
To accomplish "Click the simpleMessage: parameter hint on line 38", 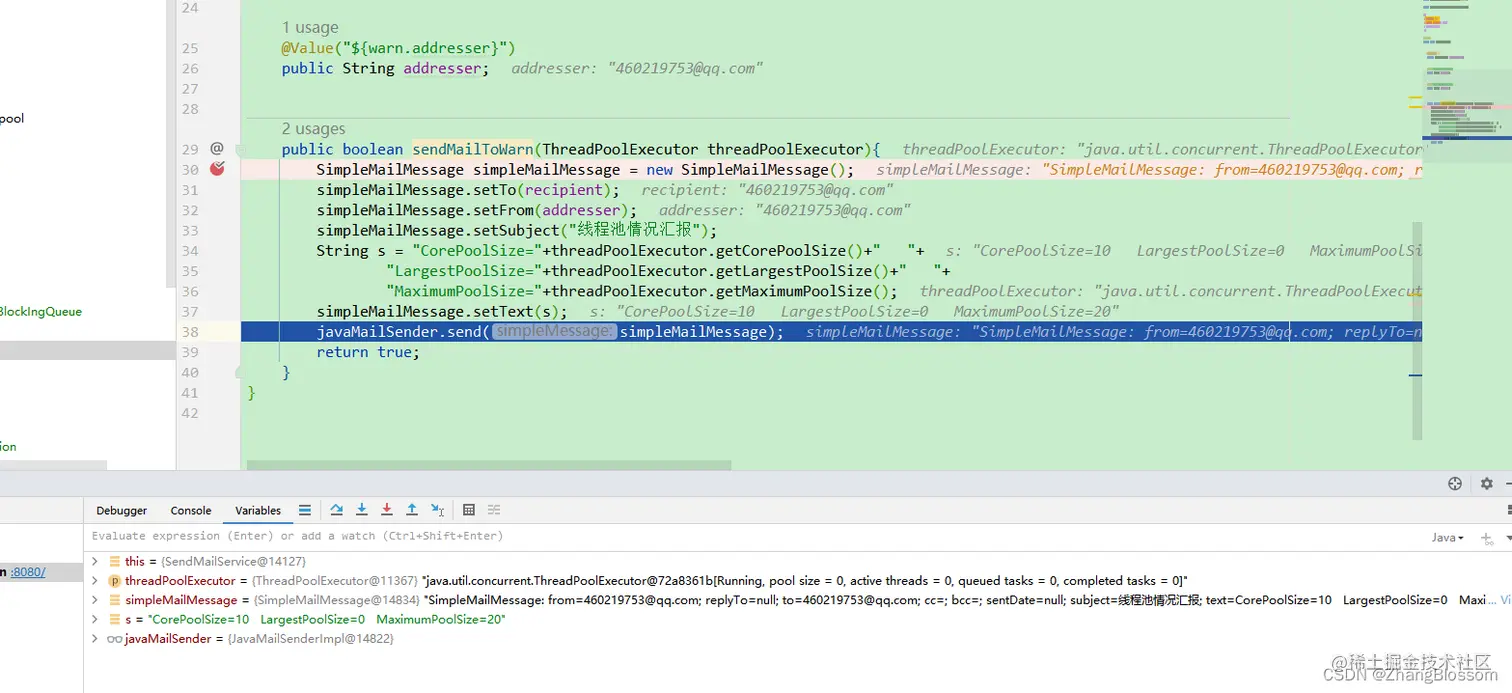I will pyautogui.click(x=553, y=331).
